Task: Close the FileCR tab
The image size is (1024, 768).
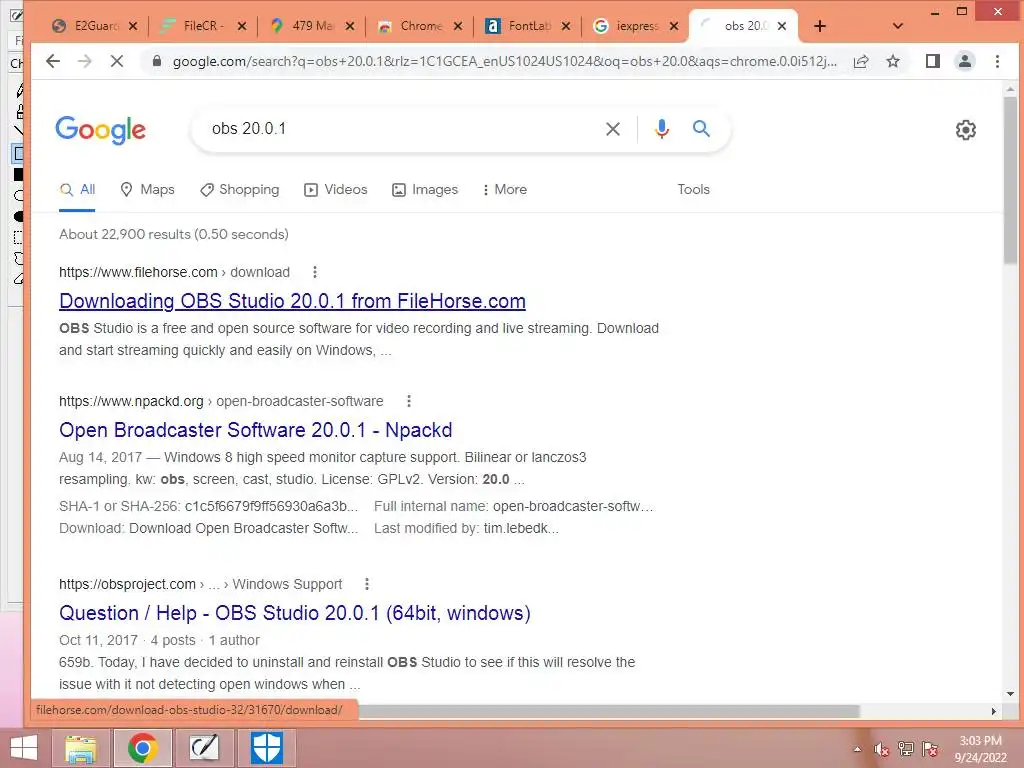Action: pyautogui.click(x=242, y=26)
